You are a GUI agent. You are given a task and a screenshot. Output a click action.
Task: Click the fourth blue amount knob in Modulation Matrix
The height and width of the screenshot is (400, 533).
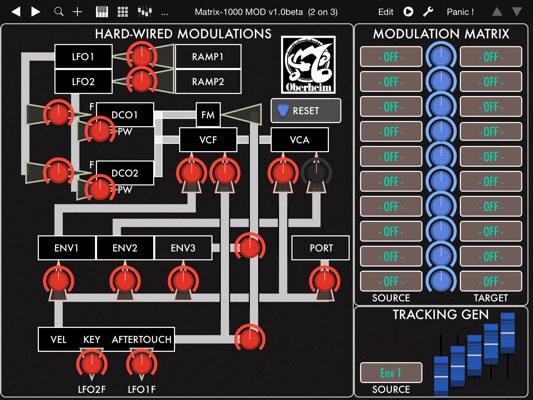pyautogui.click(x=441, y=131)
